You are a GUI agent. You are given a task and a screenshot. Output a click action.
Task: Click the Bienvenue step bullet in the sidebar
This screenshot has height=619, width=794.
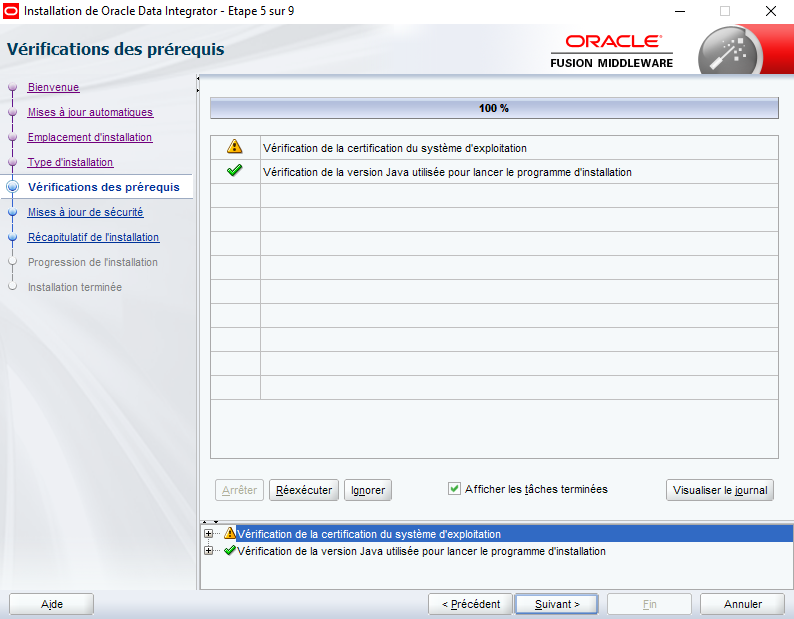click(x=13, y=87)
